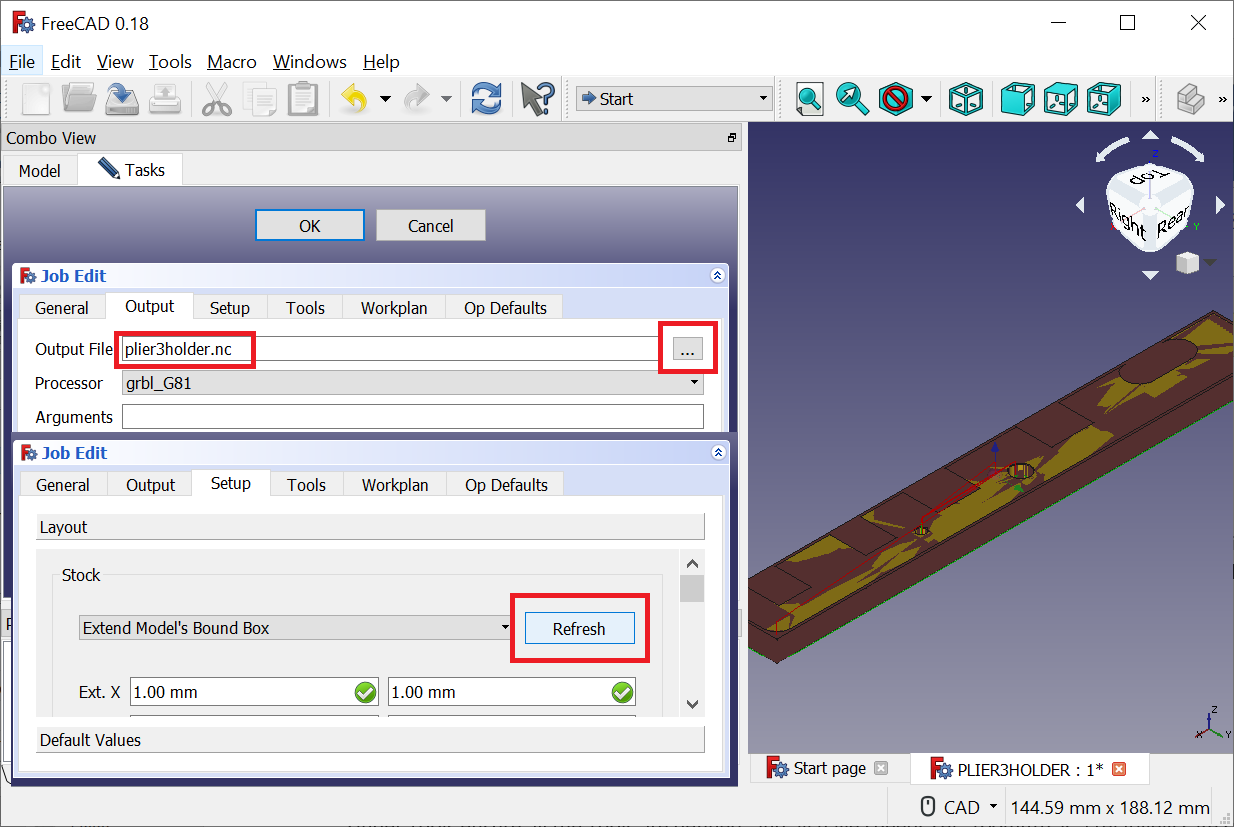Select the Right view cube icon

coord(1103,99)
